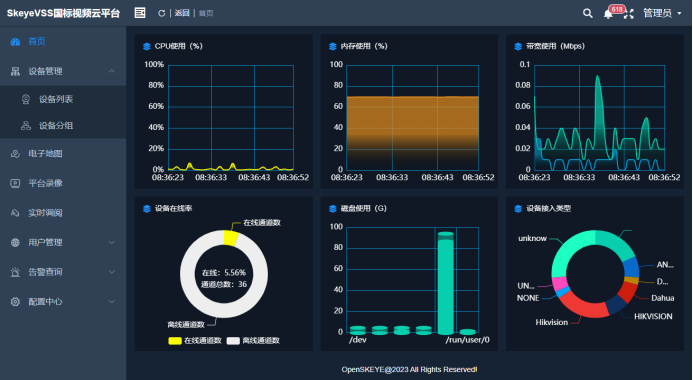Expand the 告警查询 menu chevron
Screen dimensions: 693x380
click(112, 272)
